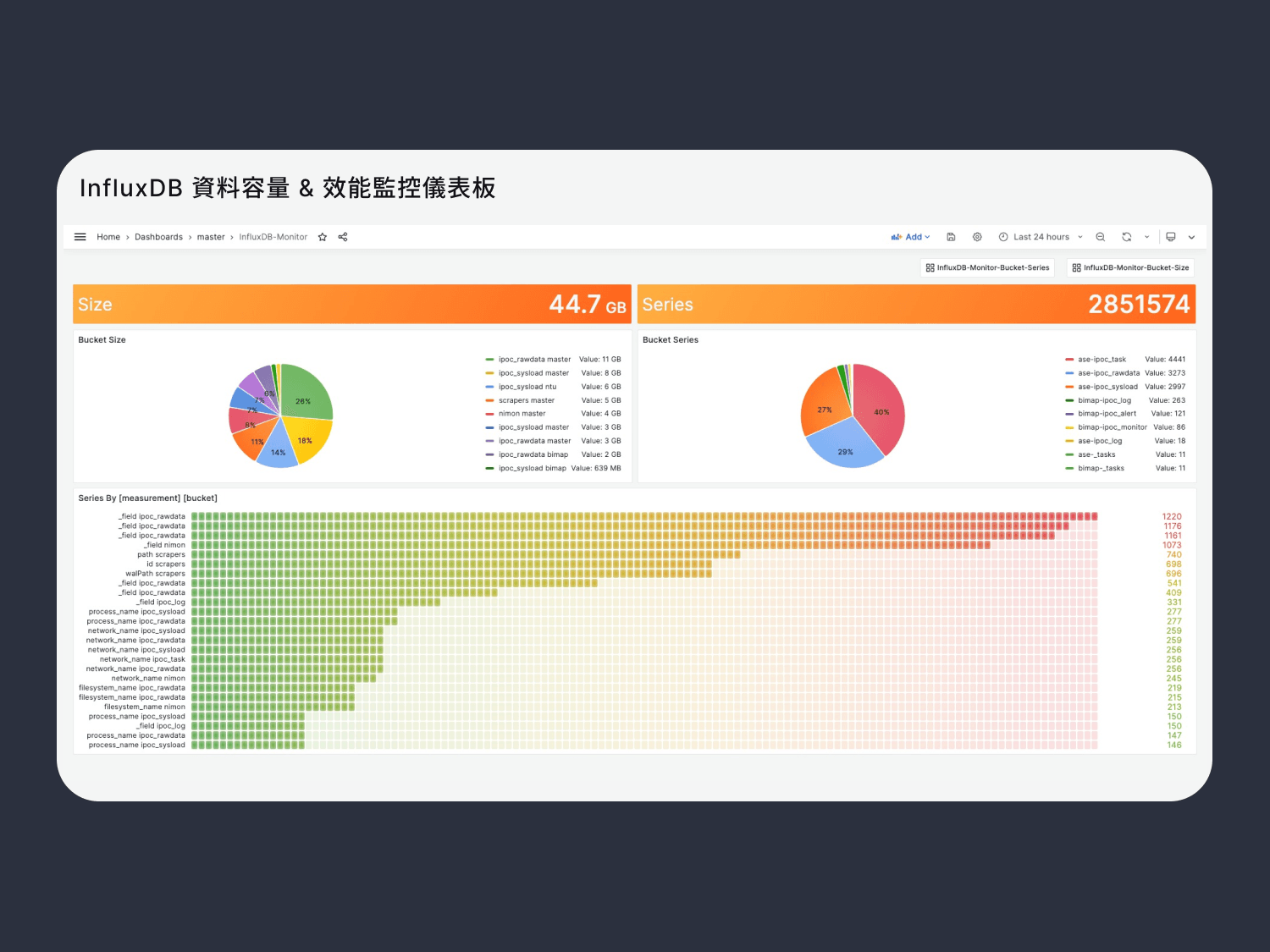Refresh the dashboard
The image size is (1270, 952).
pyautogui.click(x=1126, y=237)
